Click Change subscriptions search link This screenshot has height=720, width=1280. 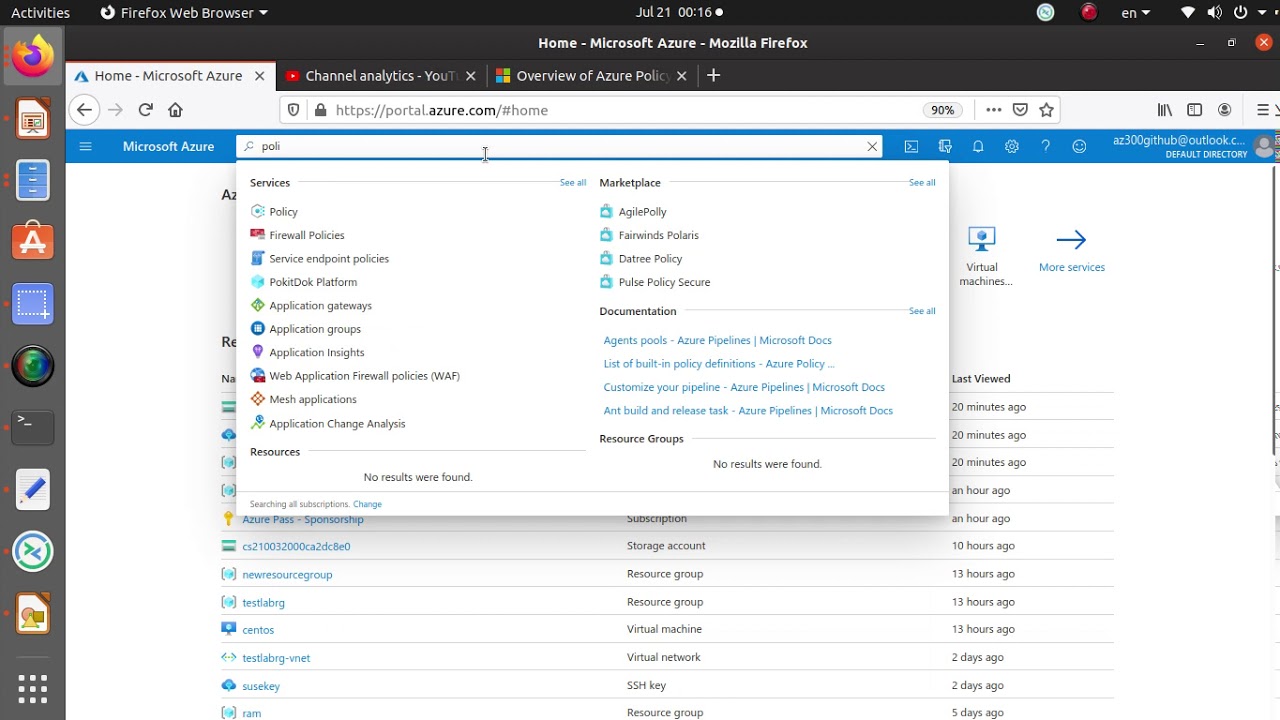(x=367, y=504)
